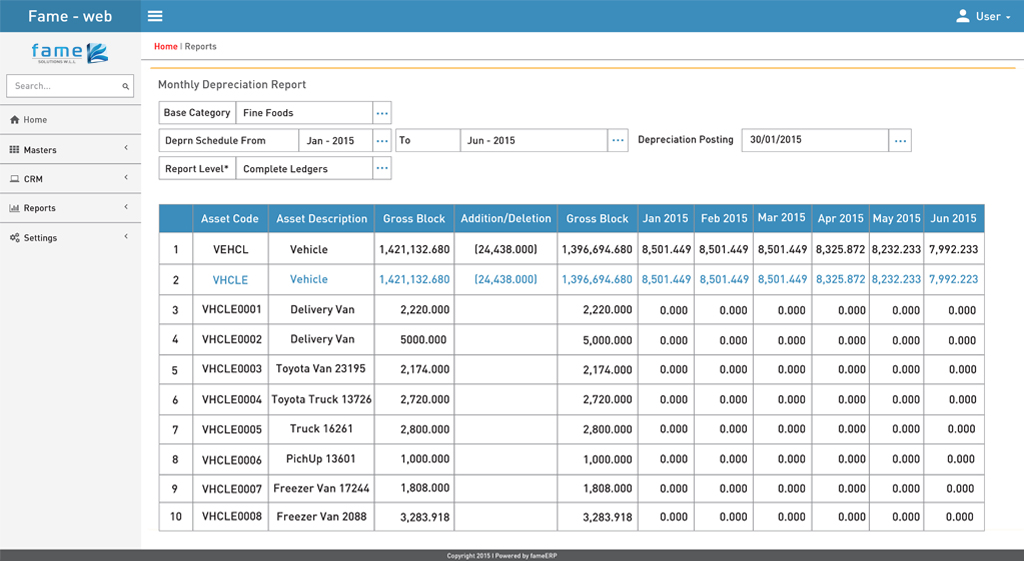
Task: Open the VHCLE asset code link
Action: [230, 280]
